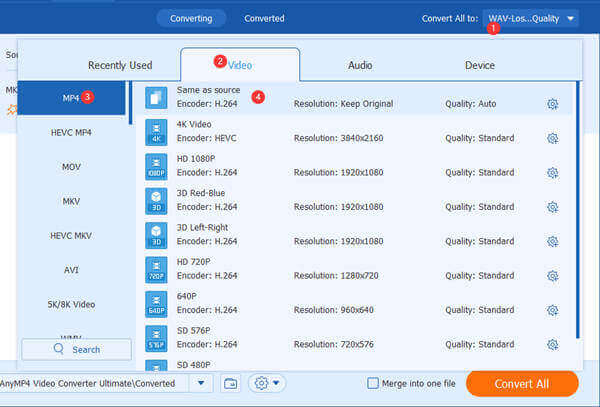Select the 'HD 720P' preset row text
The image size is (600, 407).
tap(194, 262)
